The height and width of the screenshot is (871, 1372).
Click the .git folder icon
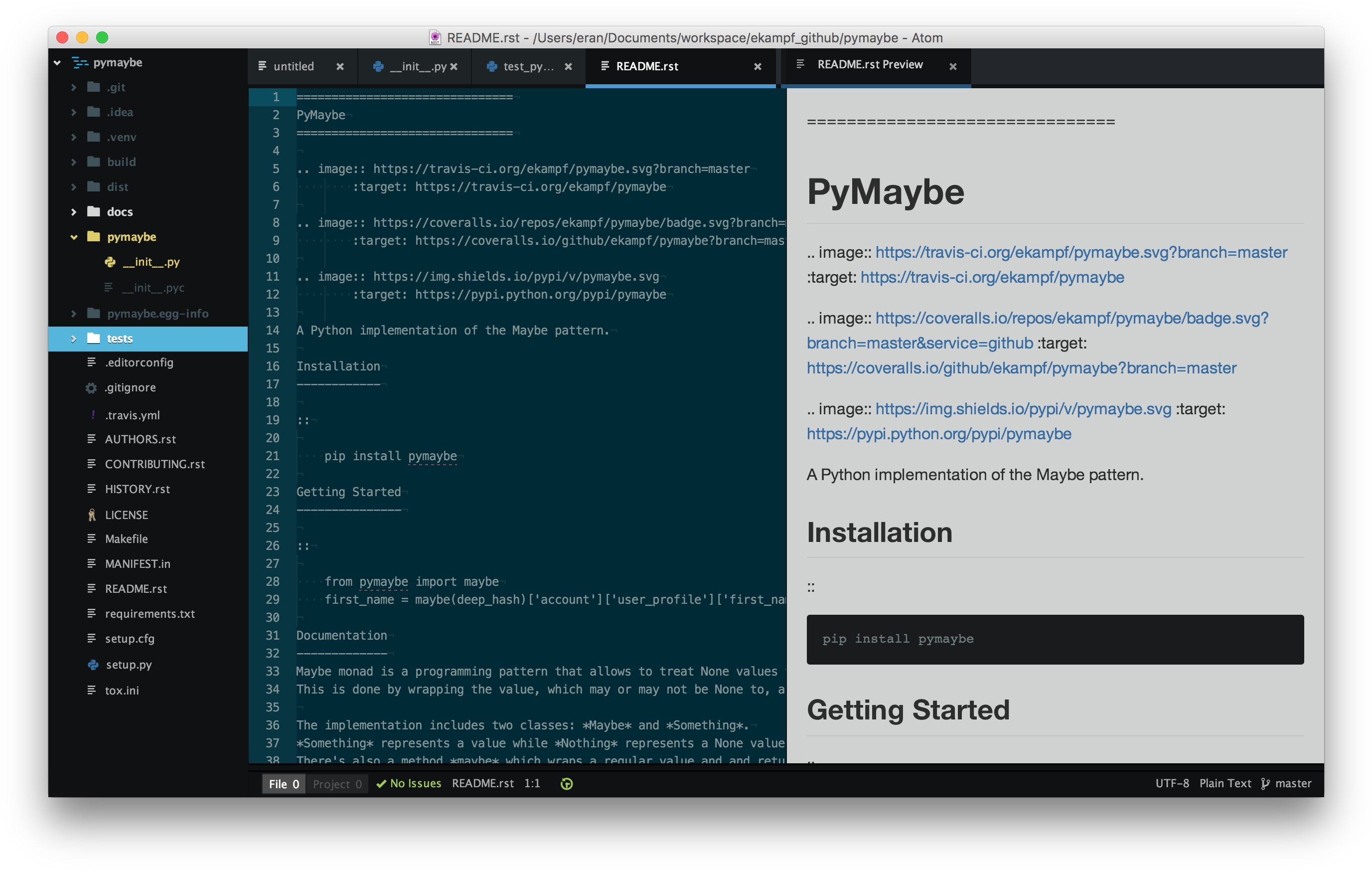click(93, 87)
